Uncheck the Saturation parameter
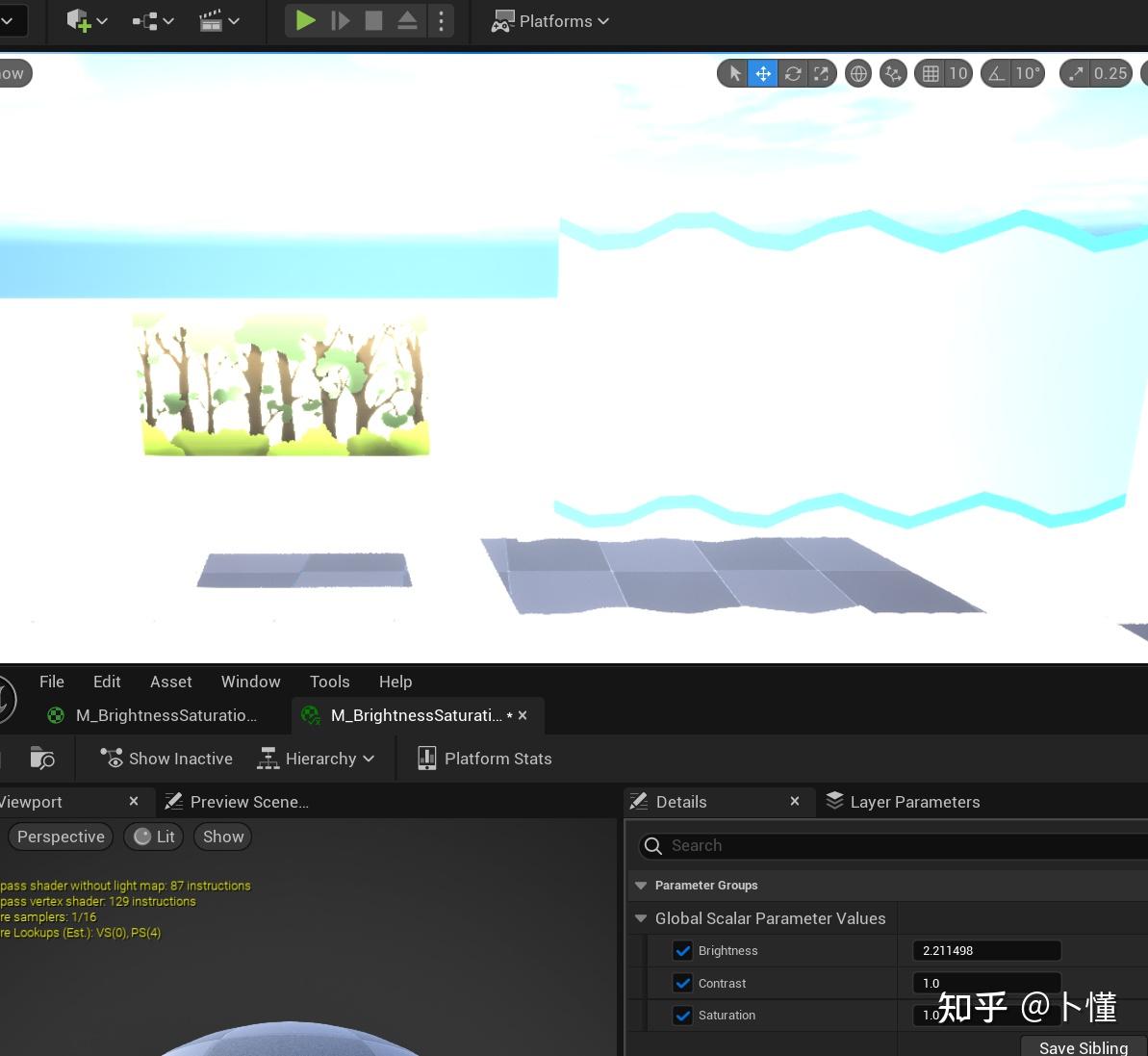The width and height of the screenshot is (1148, 1056). [683, 1016]
